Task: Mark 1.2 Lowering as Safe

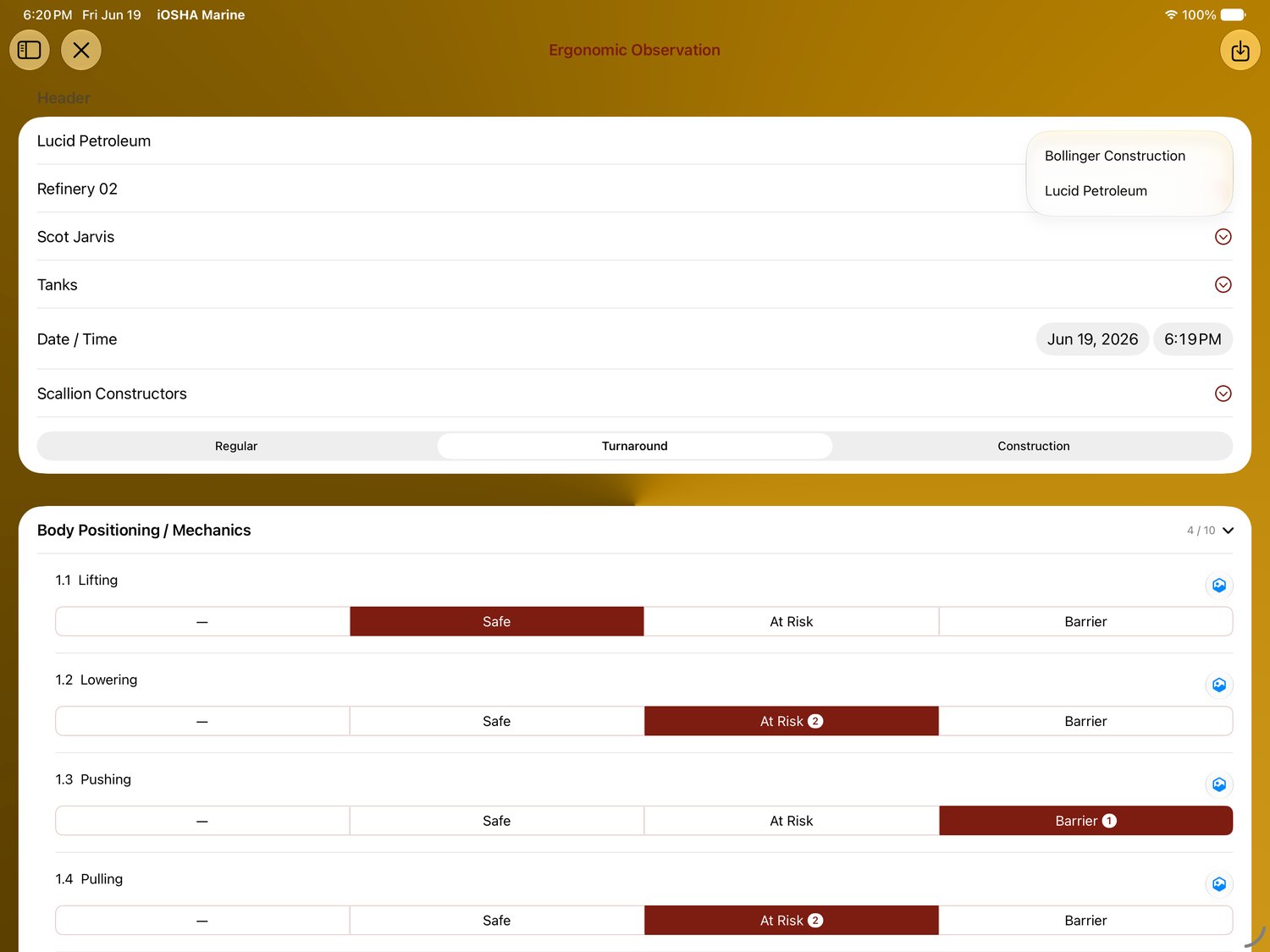Action: [497, 722]
